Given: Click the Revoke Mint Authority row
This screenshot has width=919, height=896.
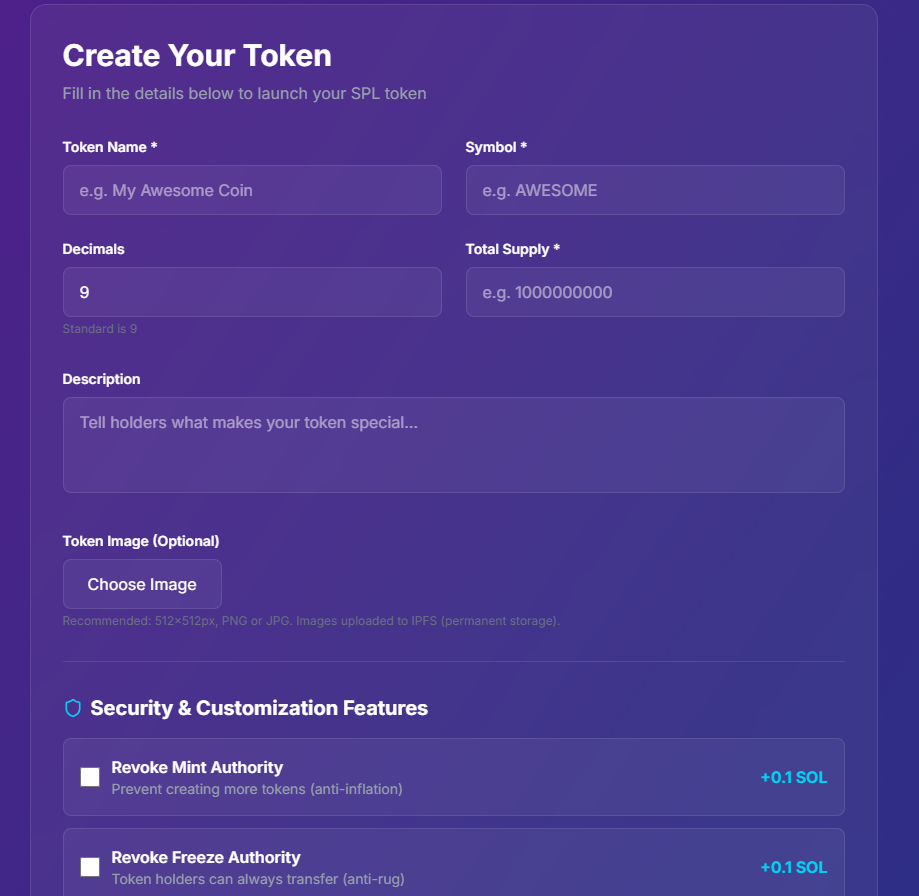Looking at the screenshot, I should click(453, 777).
